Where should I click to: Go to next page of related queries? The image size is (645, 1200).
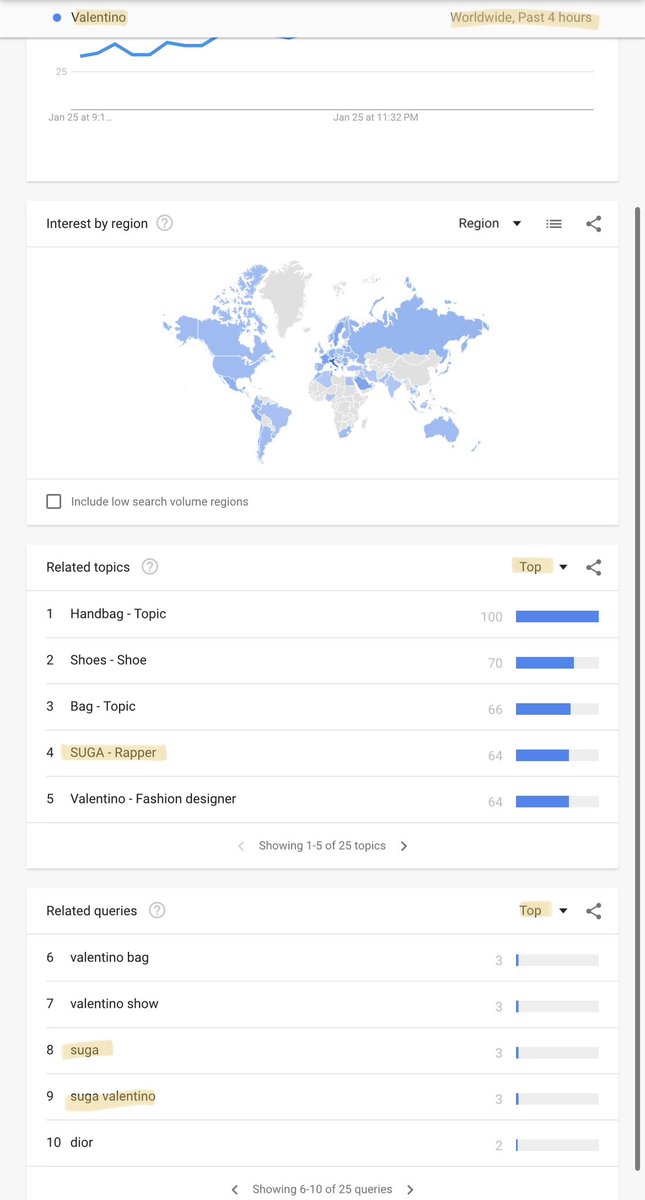tap(410, 1190)
